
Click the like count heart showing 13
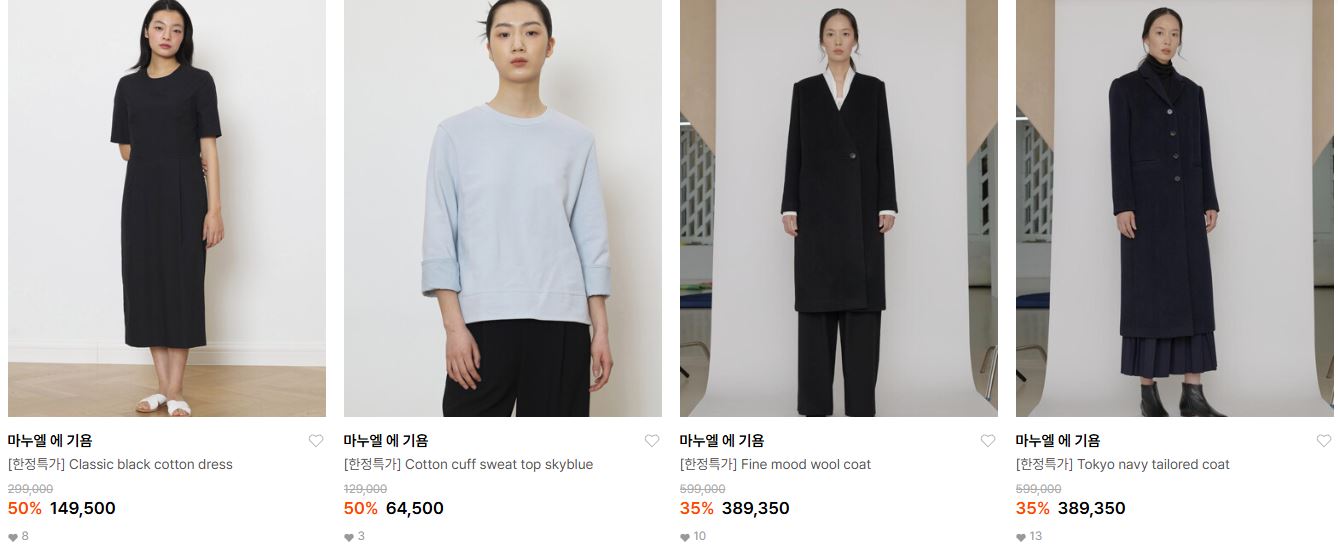pos(1021,537)
